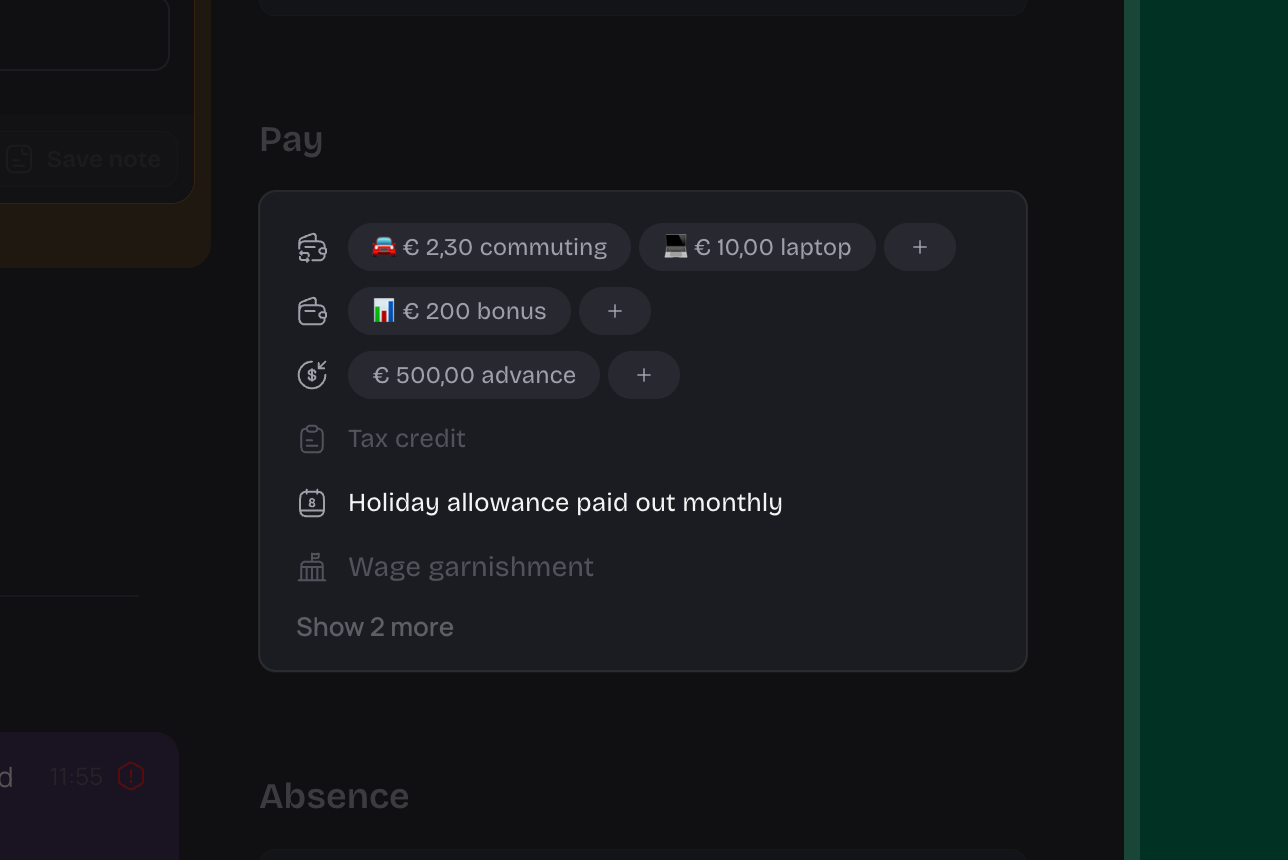Image resolution: width=1288 pixels, height=860 pixels.
Task: Enable the Wage garnishment option
Action: (471, 567)
